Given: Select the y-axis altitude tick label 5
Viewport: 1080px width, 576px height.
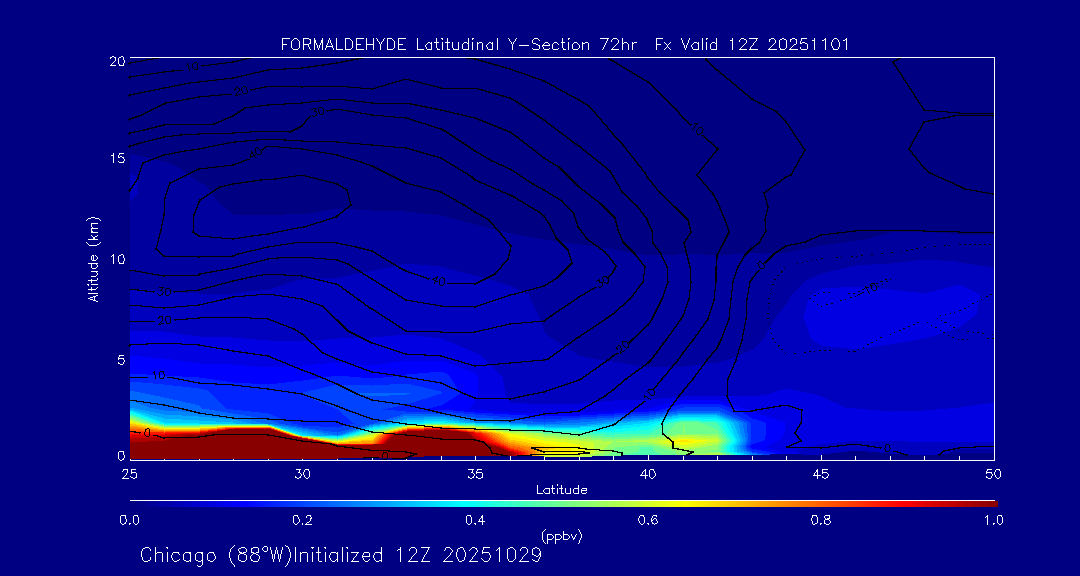Looking at the screenshot, I should coord(120,360).
